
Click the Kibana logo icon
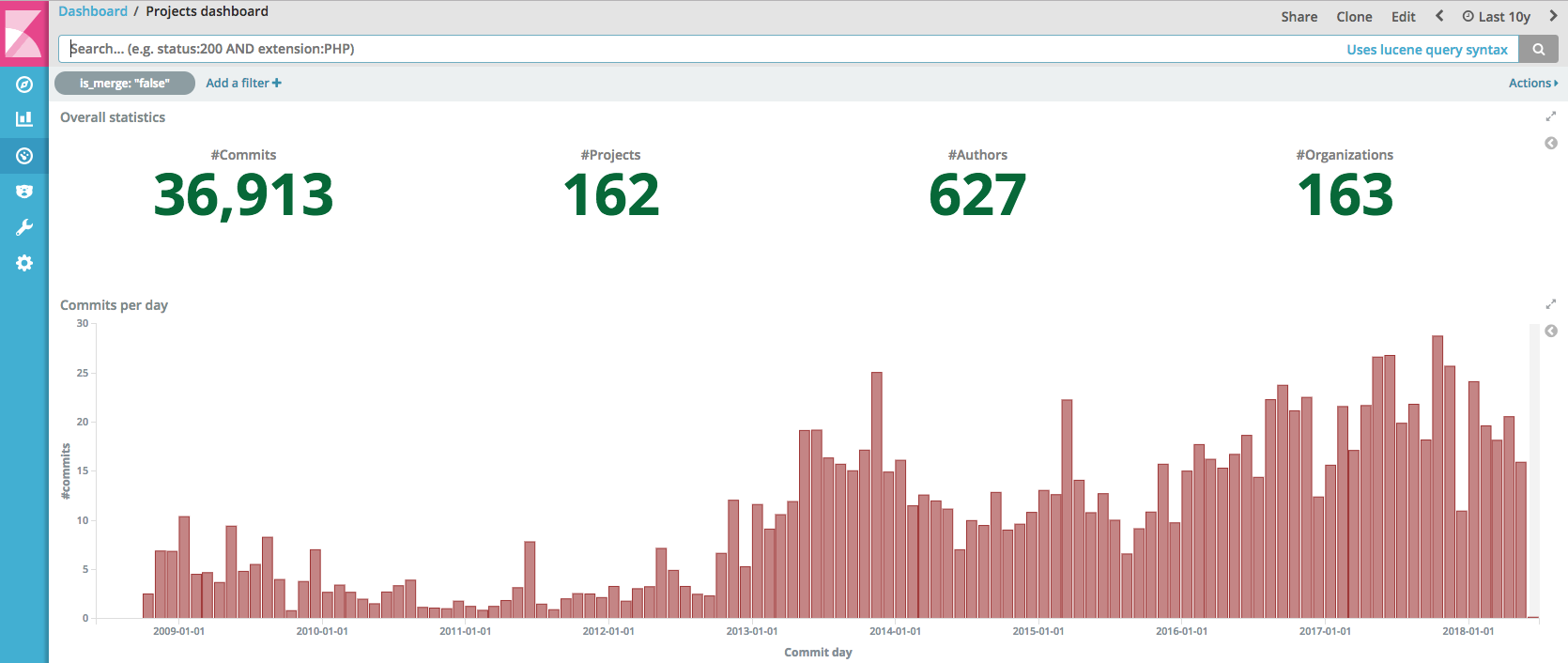(x=23, y=33)
